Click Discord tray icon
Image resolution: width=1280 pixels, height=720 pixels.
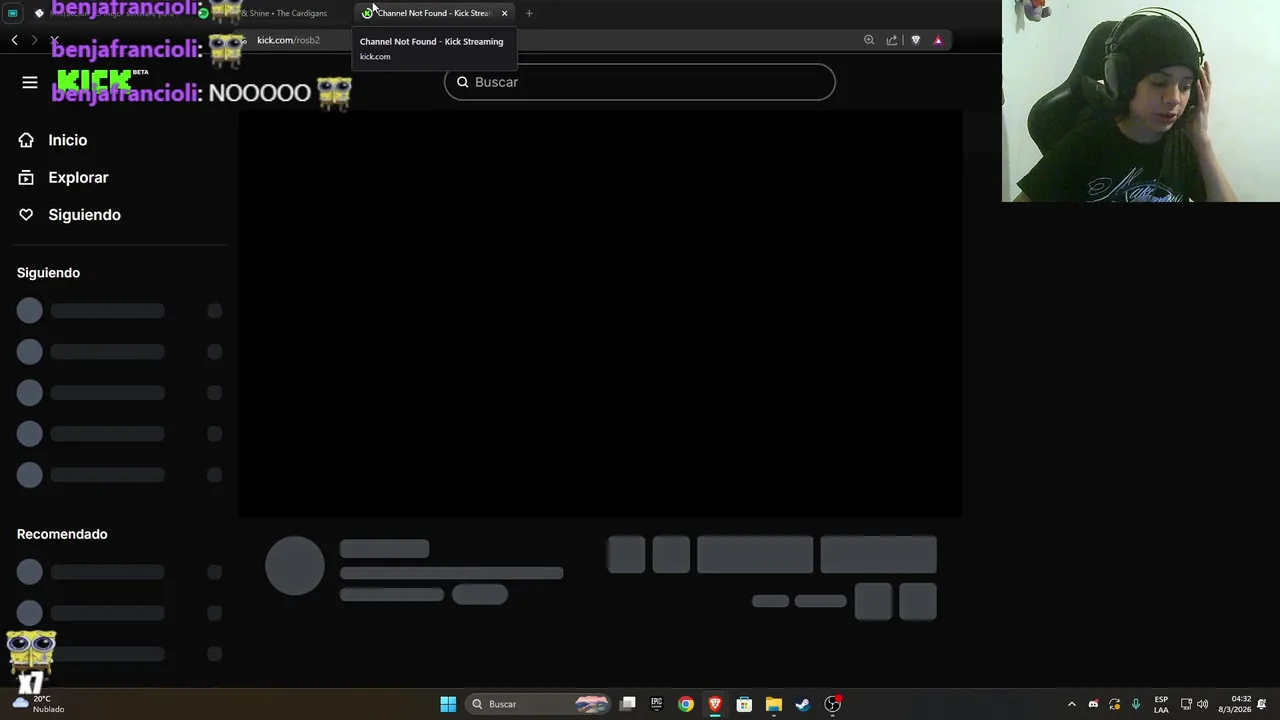point(1093,704)
